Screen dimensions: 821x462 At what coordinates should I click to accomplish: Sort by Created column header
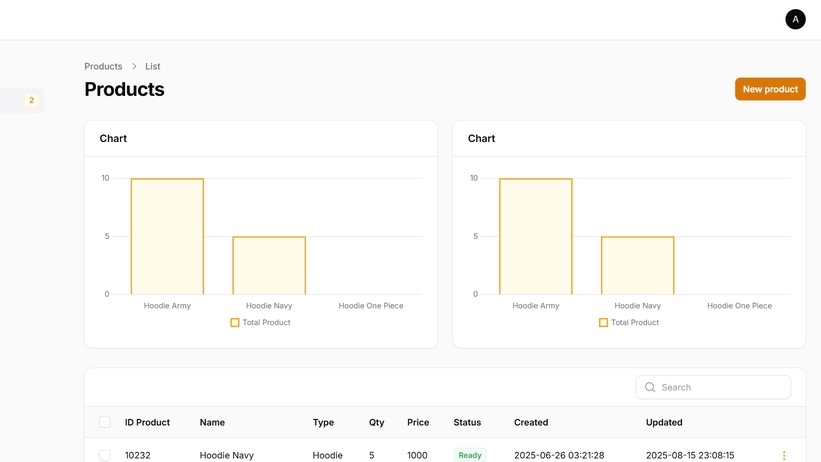tap(531, 422)
